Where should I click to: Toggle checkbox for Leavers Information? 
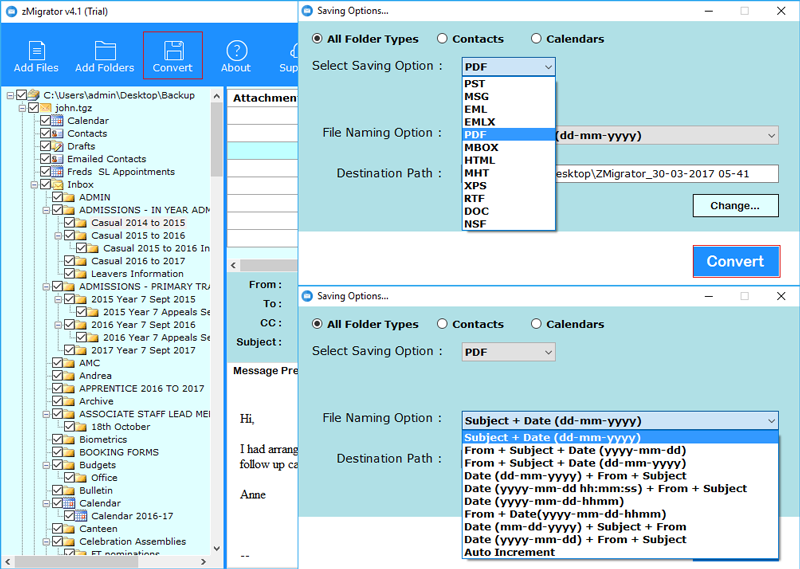click(x=69, y=274)
